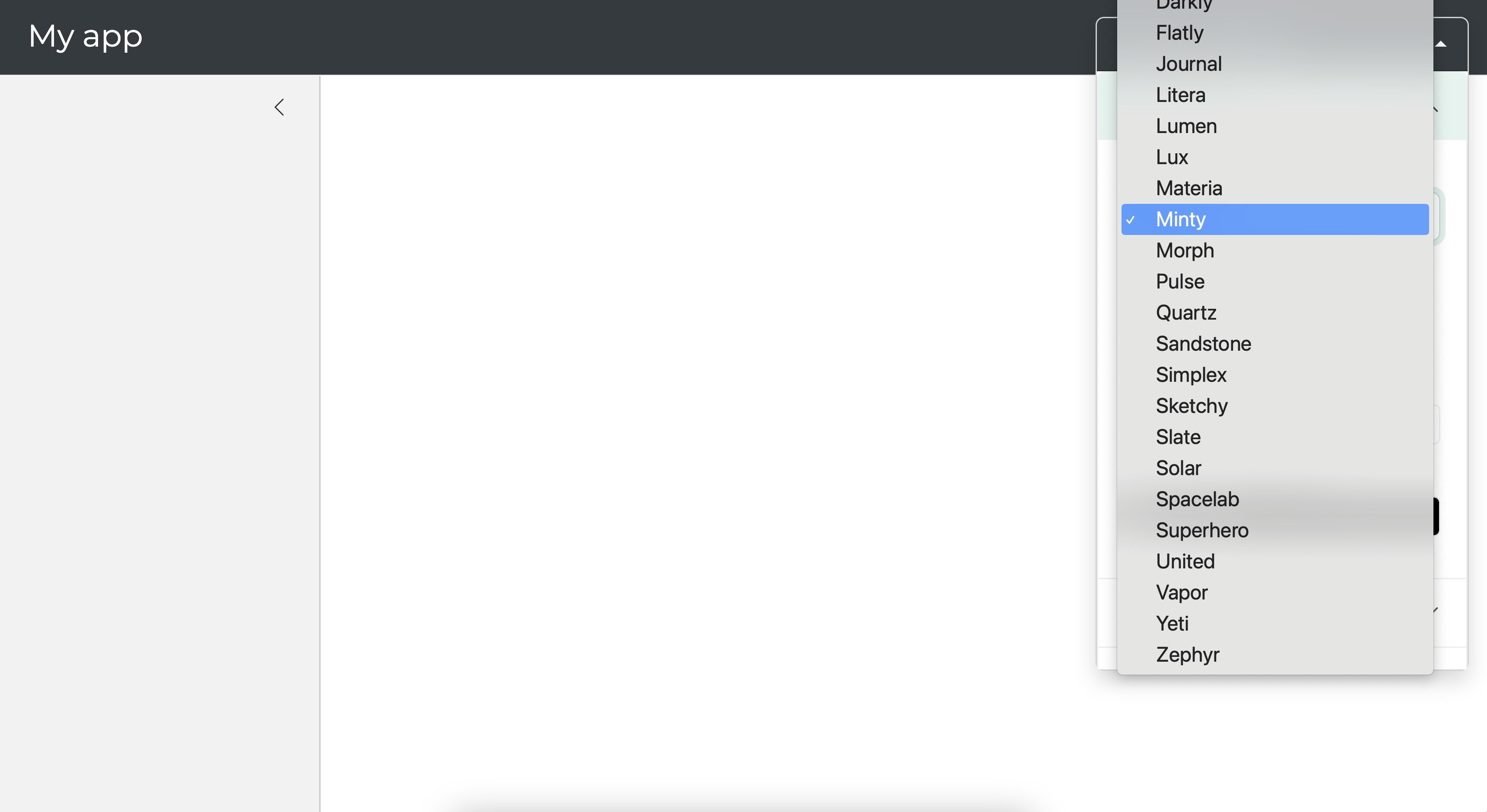Screen dimensions: 1487x812
Task: Collapse the sidebar with left chevron
Action: tap(280, 107)
